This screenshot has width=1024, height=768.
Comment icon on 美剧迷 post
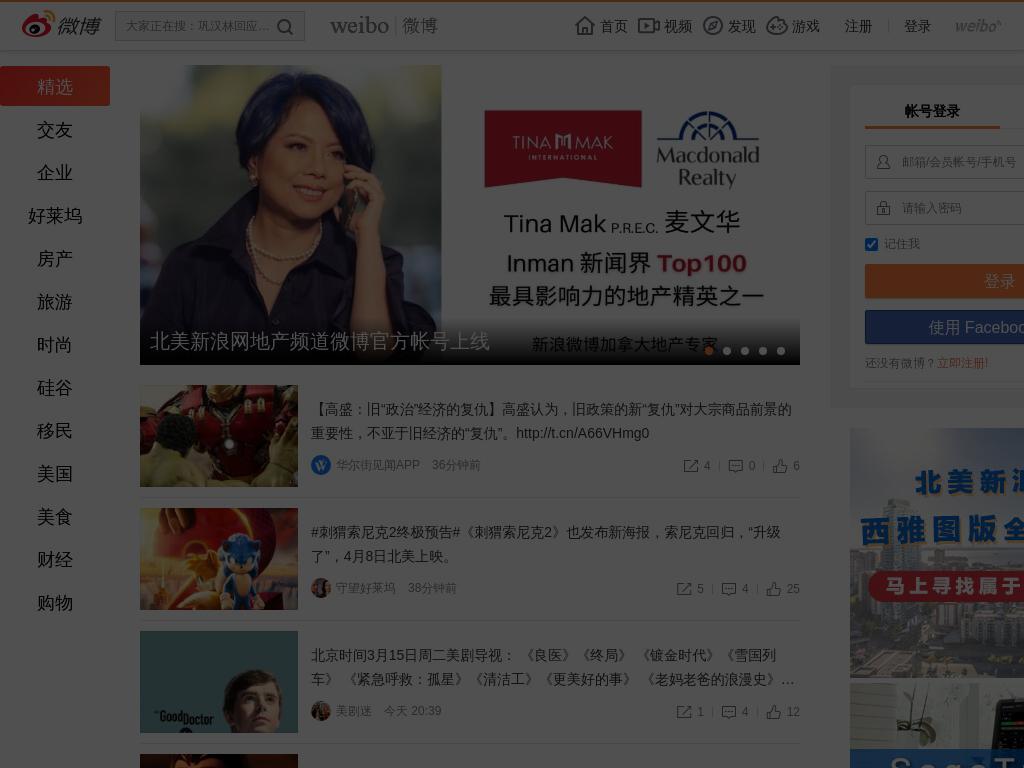(x=729, y=712)
